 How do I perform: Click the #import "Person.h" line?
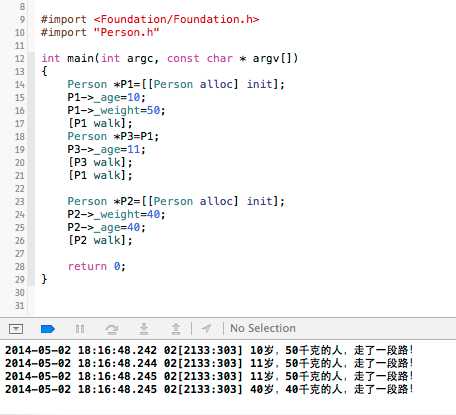pyautogui.click(x=100, y=33)
